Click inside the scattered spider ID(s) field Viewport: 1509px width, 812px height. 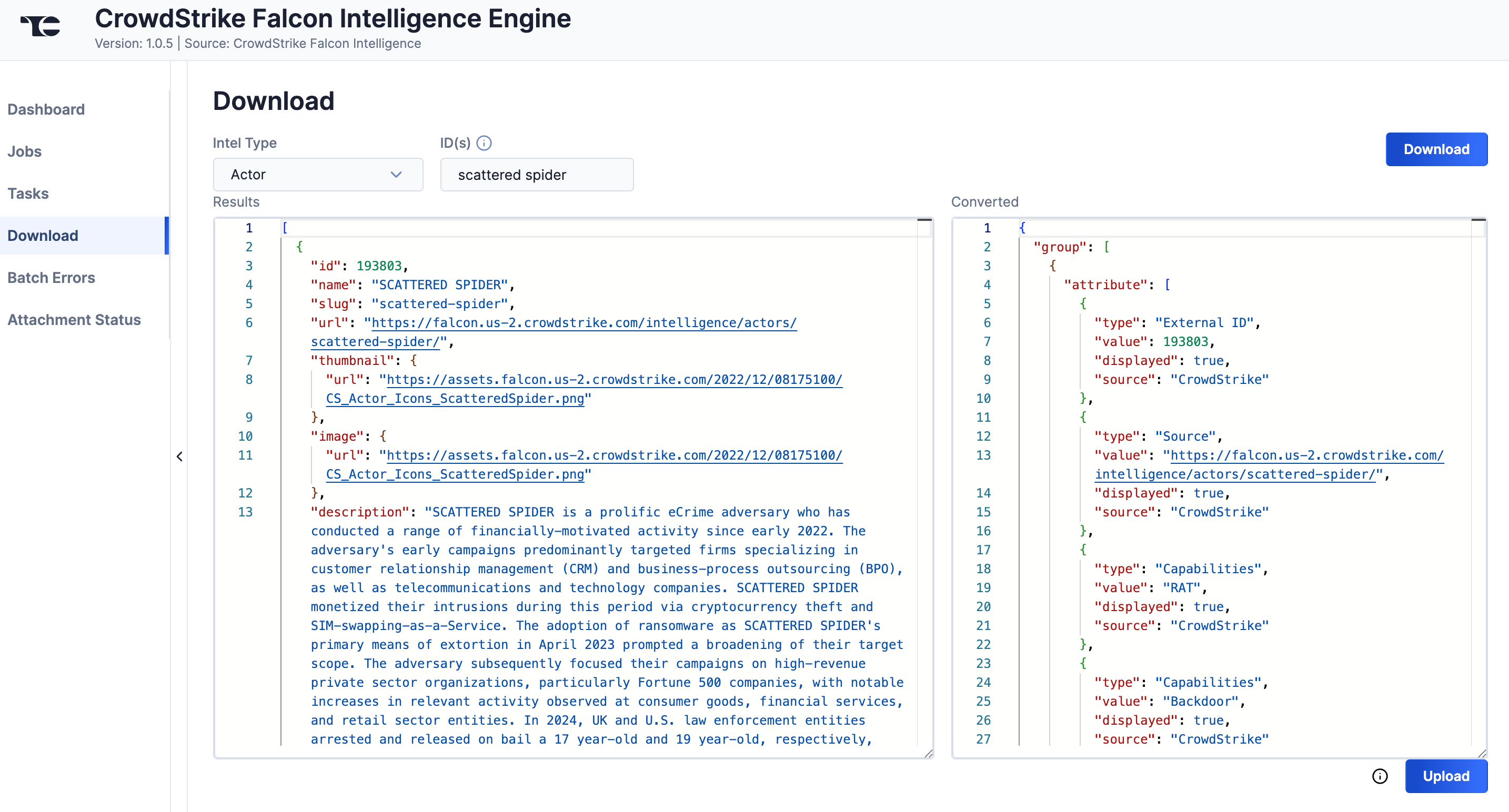[536, 174]
